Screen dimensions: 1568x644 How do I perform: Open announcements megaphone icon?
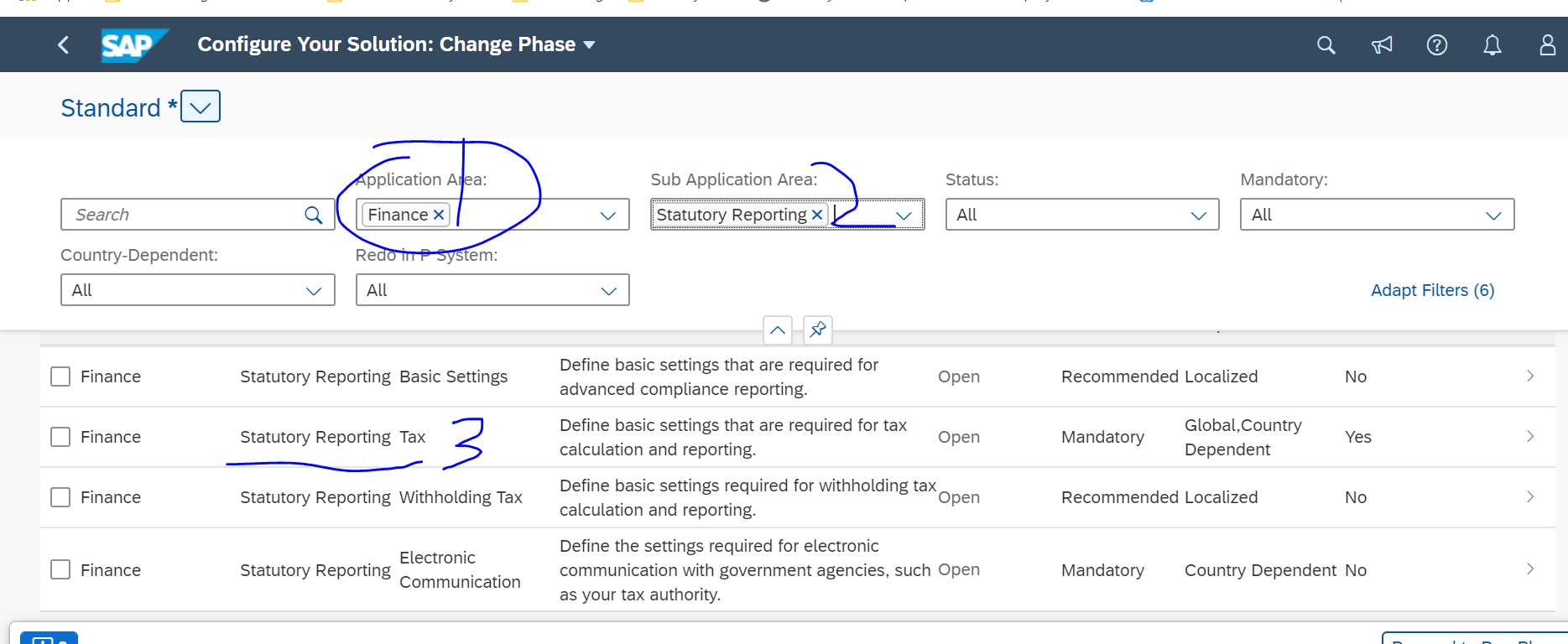coord(1382,44)
